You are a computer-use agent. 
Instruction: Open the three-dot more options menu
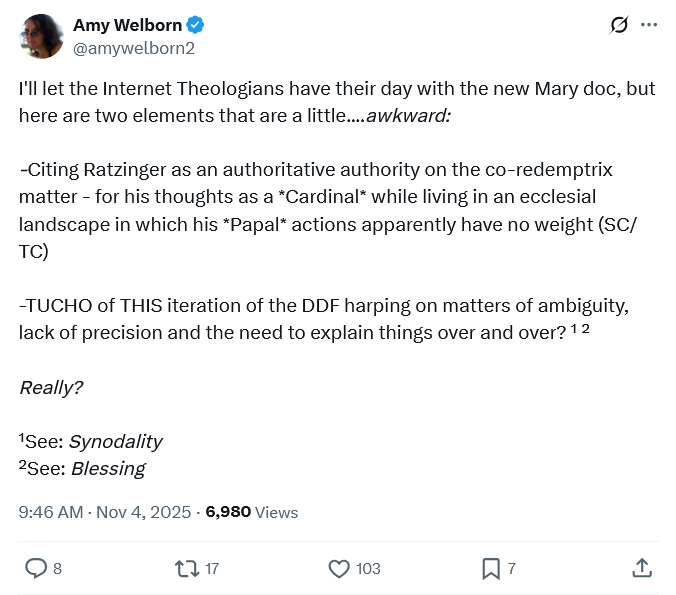click(x=649, y=25)
